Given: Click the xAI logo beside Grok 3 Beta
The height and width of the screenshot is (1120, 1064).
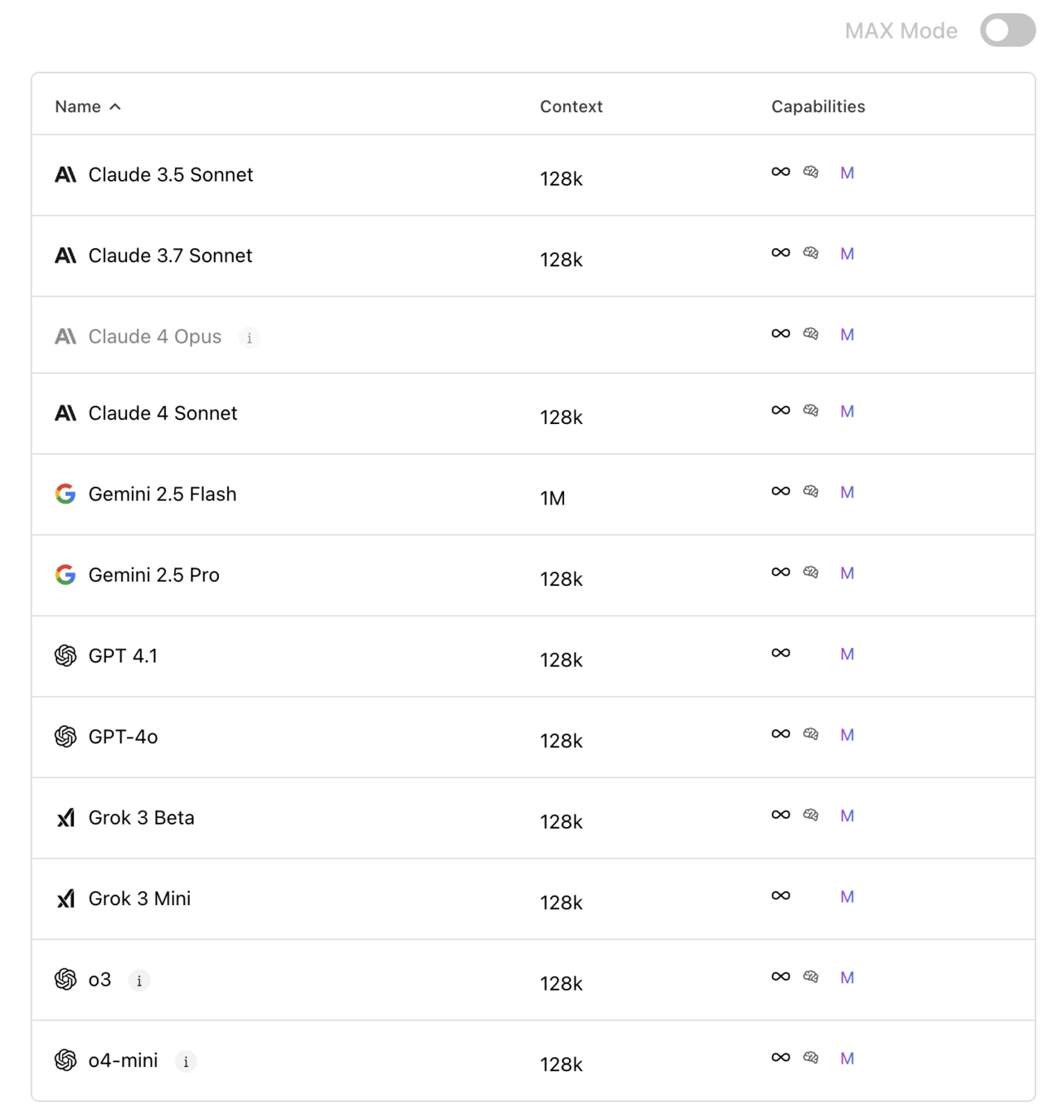Looking at the screenshot, I should pos(66,818).
